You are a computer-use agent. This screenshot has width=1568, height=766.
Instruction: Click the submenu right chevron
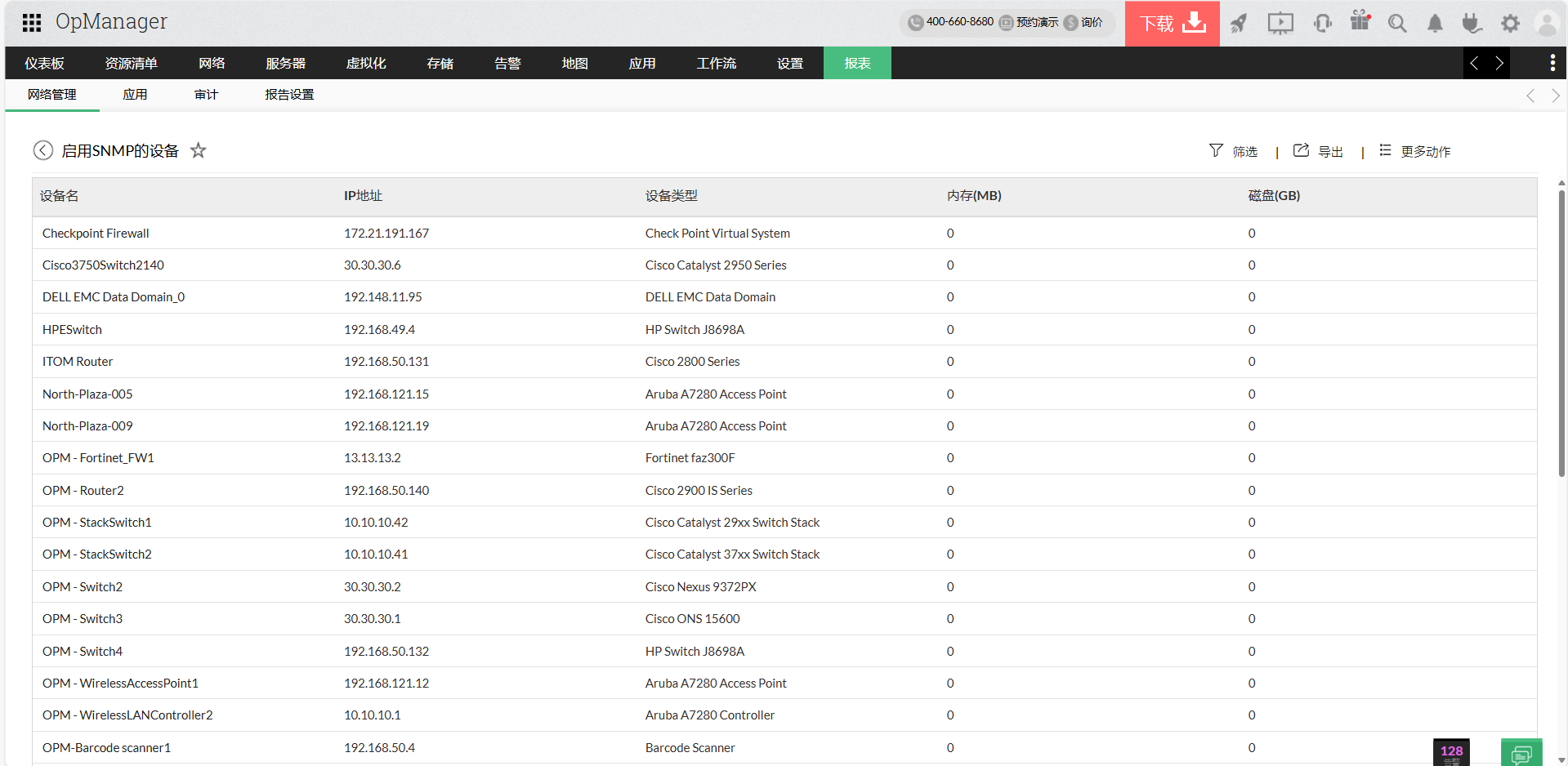coord(1555,96)
